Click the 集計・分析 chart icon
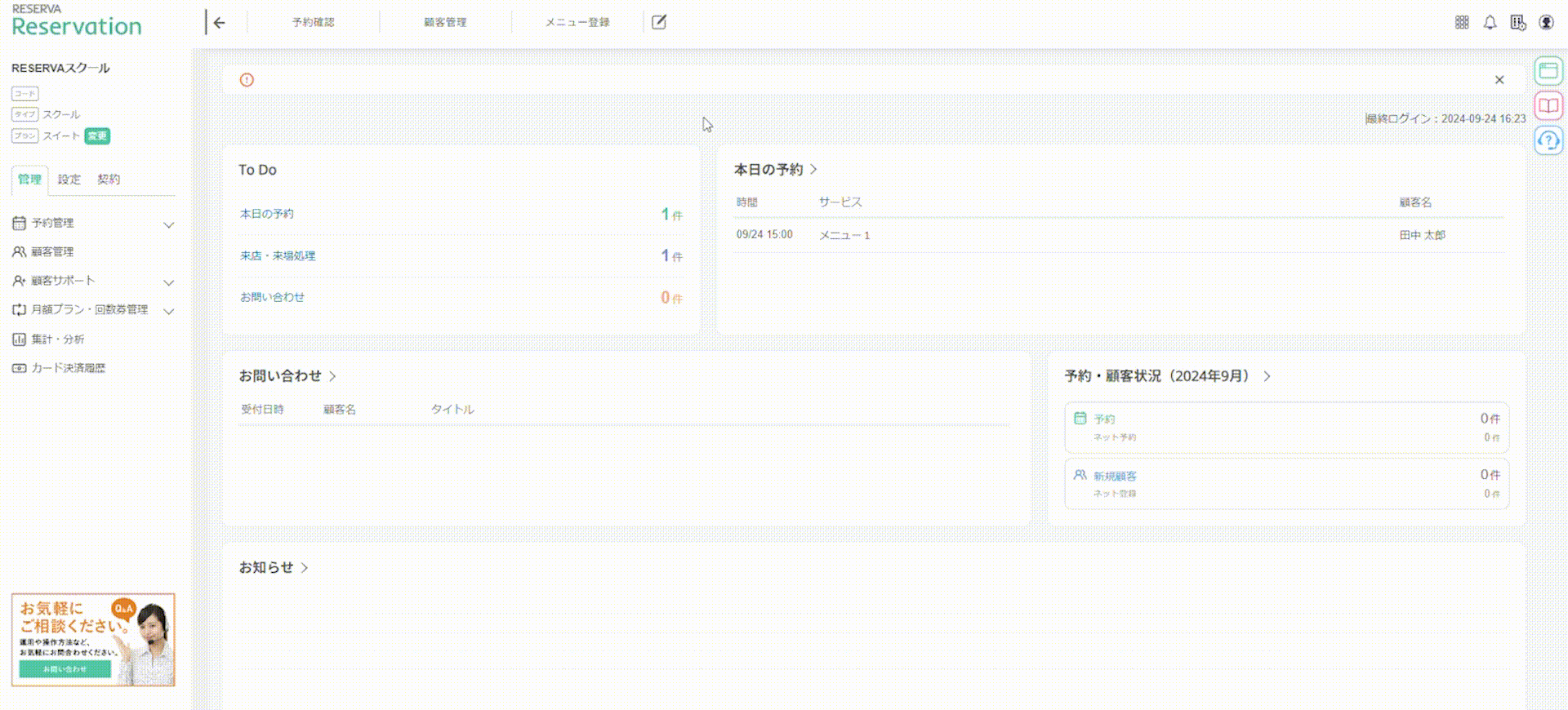This screenshot has height=710, width=1568. pyautogui.click(x=19, y=339)
